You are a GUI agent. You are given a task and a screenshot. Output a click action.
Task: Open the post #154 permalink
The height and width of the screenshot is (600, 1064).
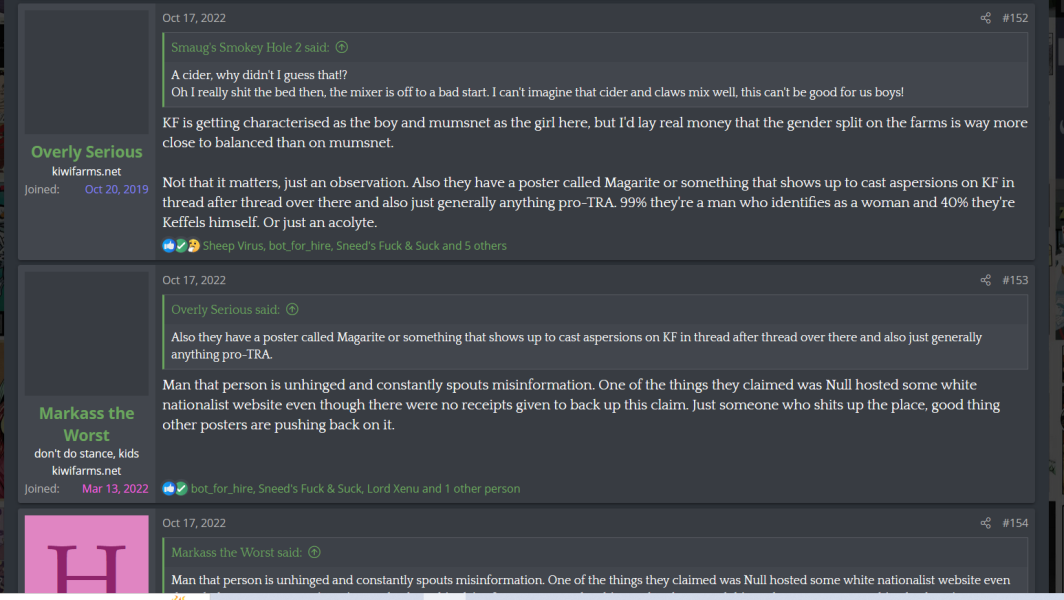(1015, 523)
